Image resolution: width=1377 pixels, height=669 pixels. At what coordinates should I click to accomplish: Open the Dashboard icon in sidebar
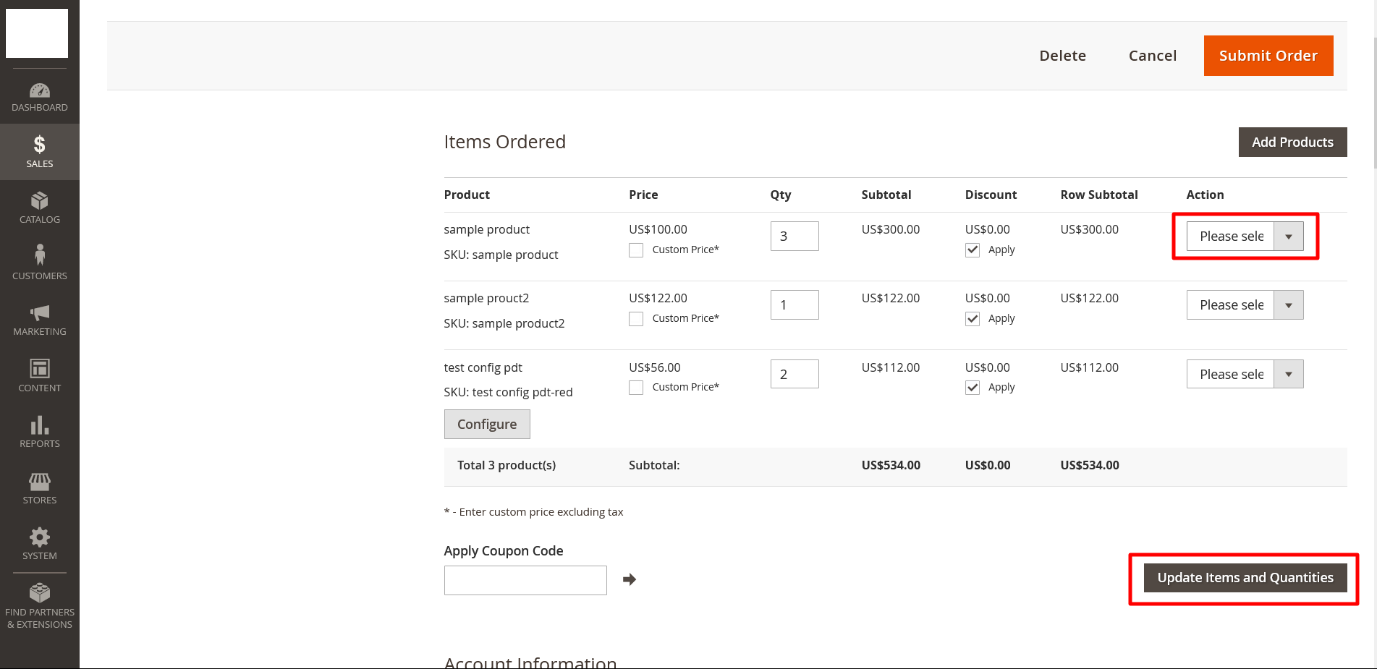pos(40,91)
